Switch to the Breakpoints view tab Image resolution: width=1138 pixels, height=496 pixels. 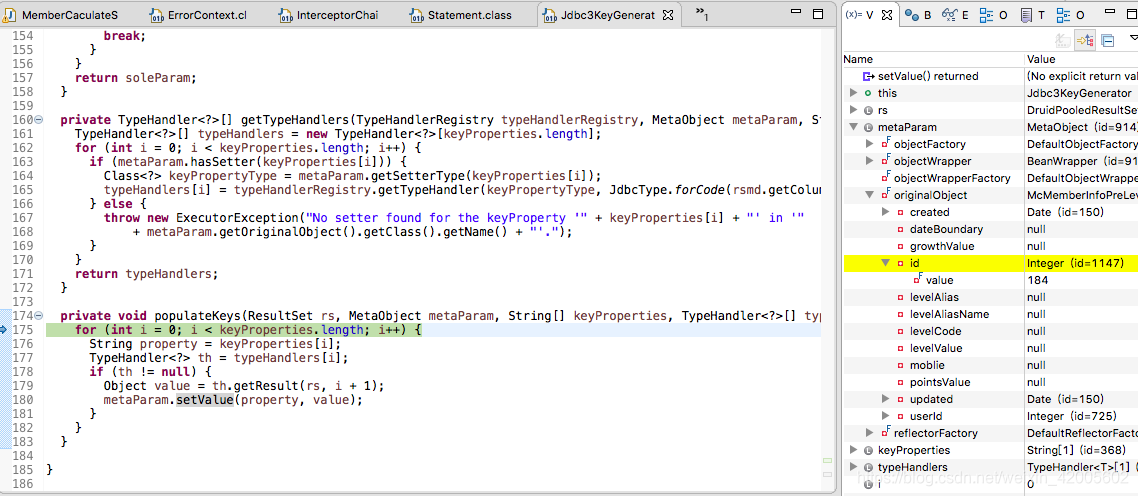click(x=917, y=15)
